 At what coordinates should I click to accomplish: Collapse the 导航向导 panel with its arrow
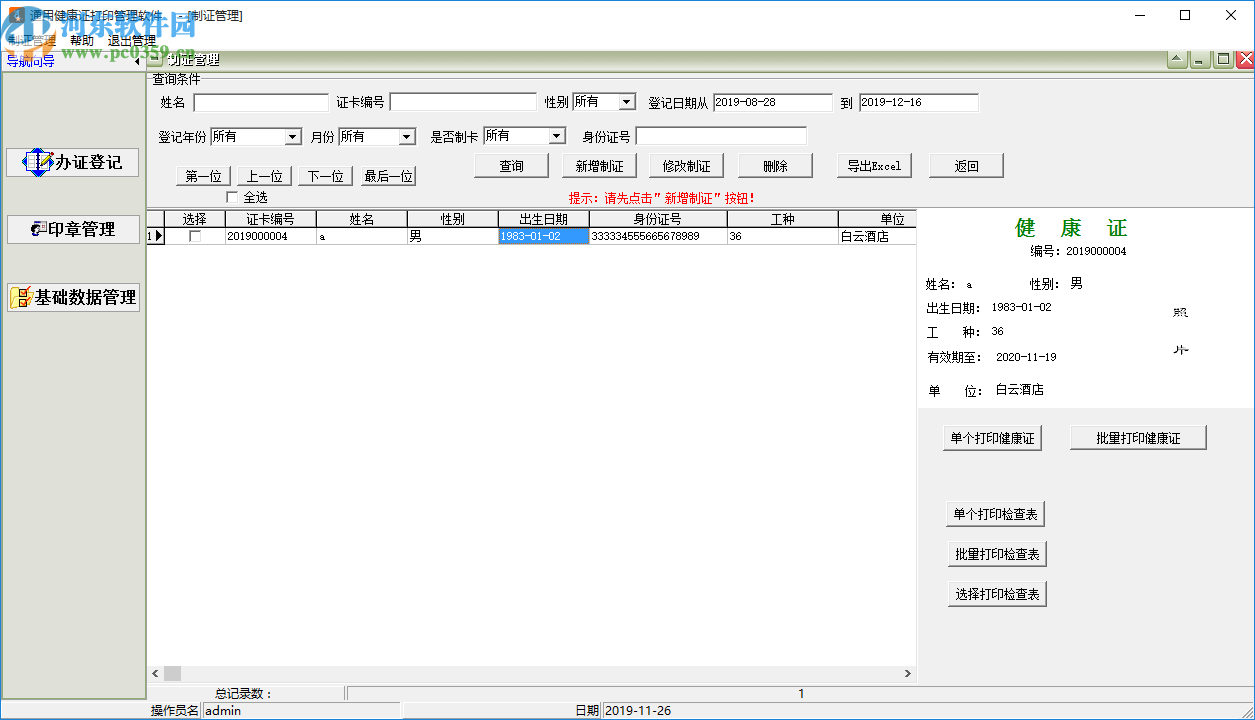(137, 61)
